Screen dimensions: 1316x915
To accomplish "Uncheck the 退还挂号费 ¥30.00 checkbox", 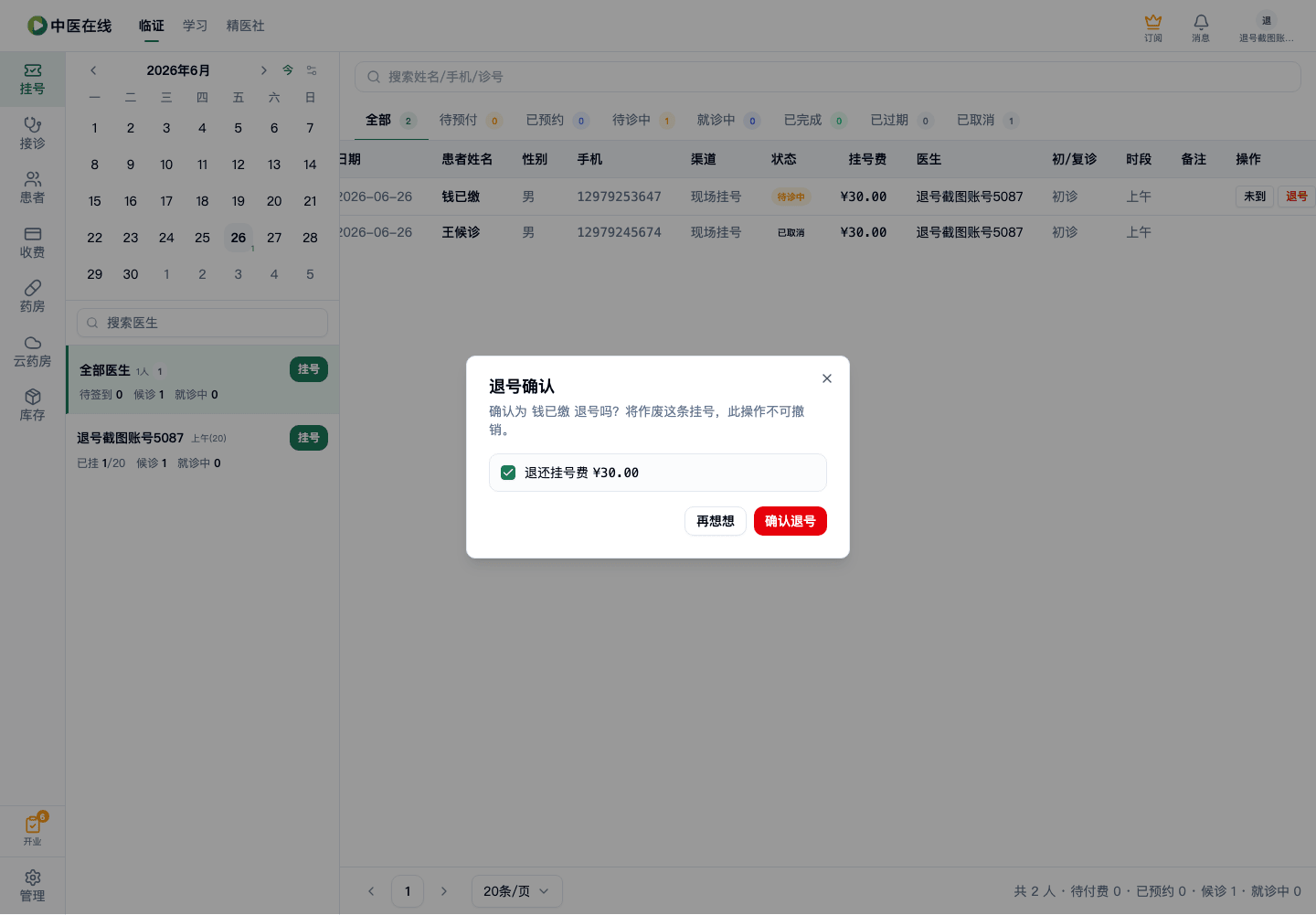I will pyautogui.click(x=508, y=473).
